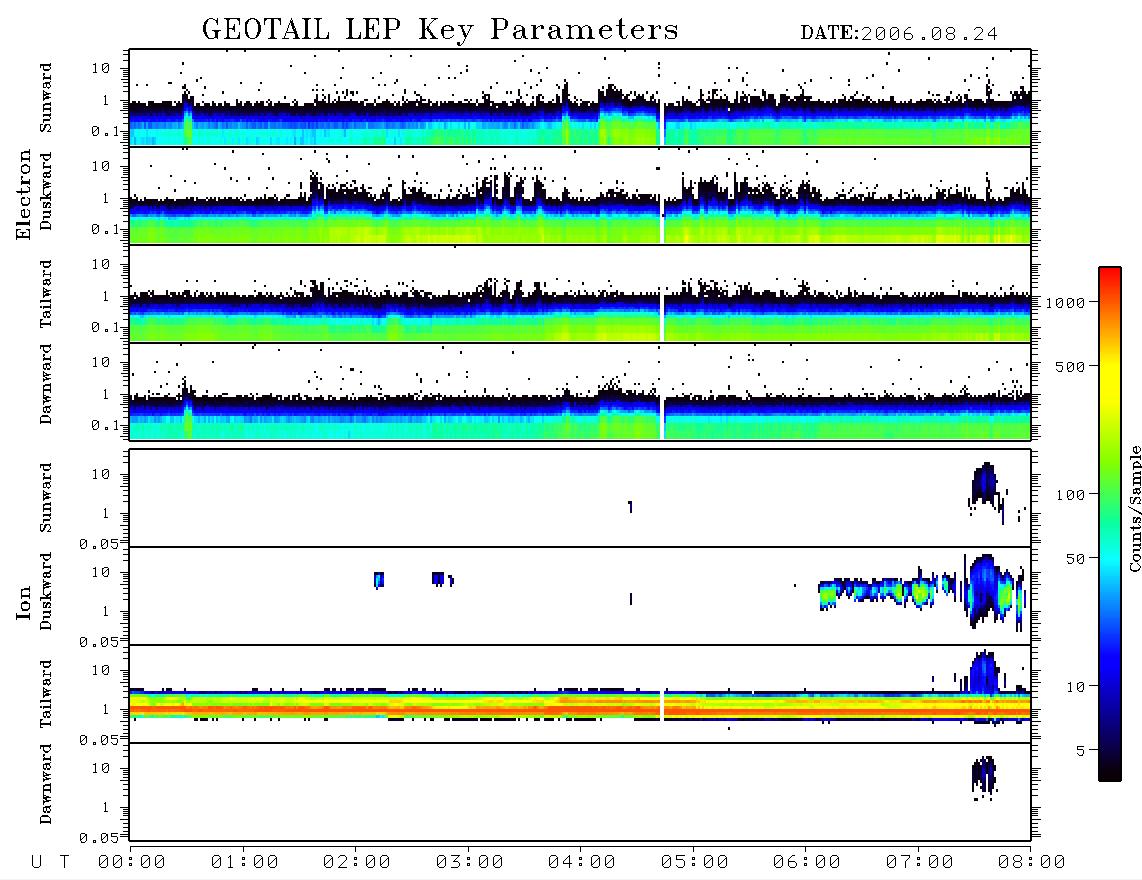Click the Ion Duskward blob near 02:15
Screen dimensions: 1142x880
click(379, 580)
